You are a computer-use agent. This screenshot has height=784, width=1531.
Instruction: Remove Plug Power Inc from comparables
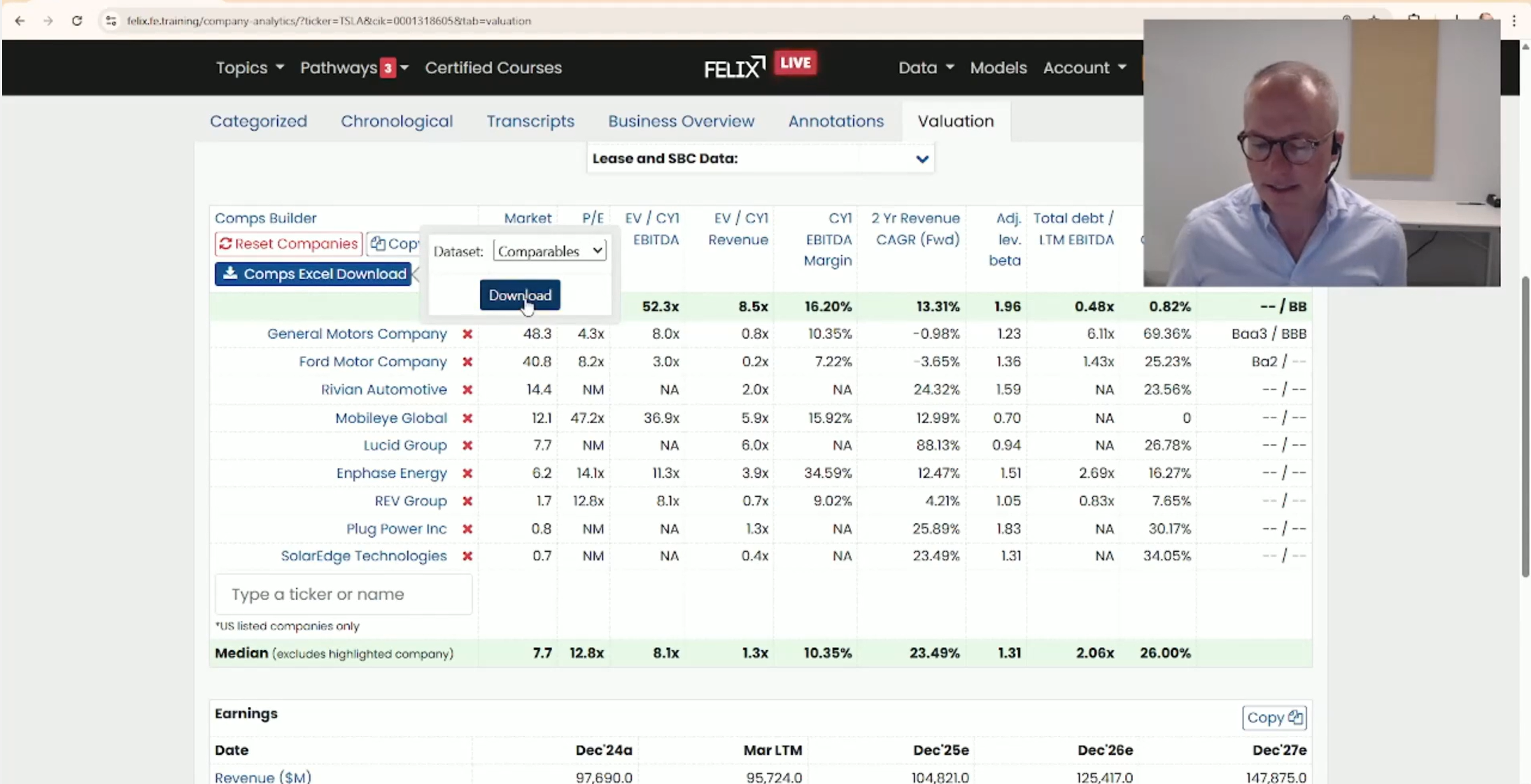click(x=467, y=529)
